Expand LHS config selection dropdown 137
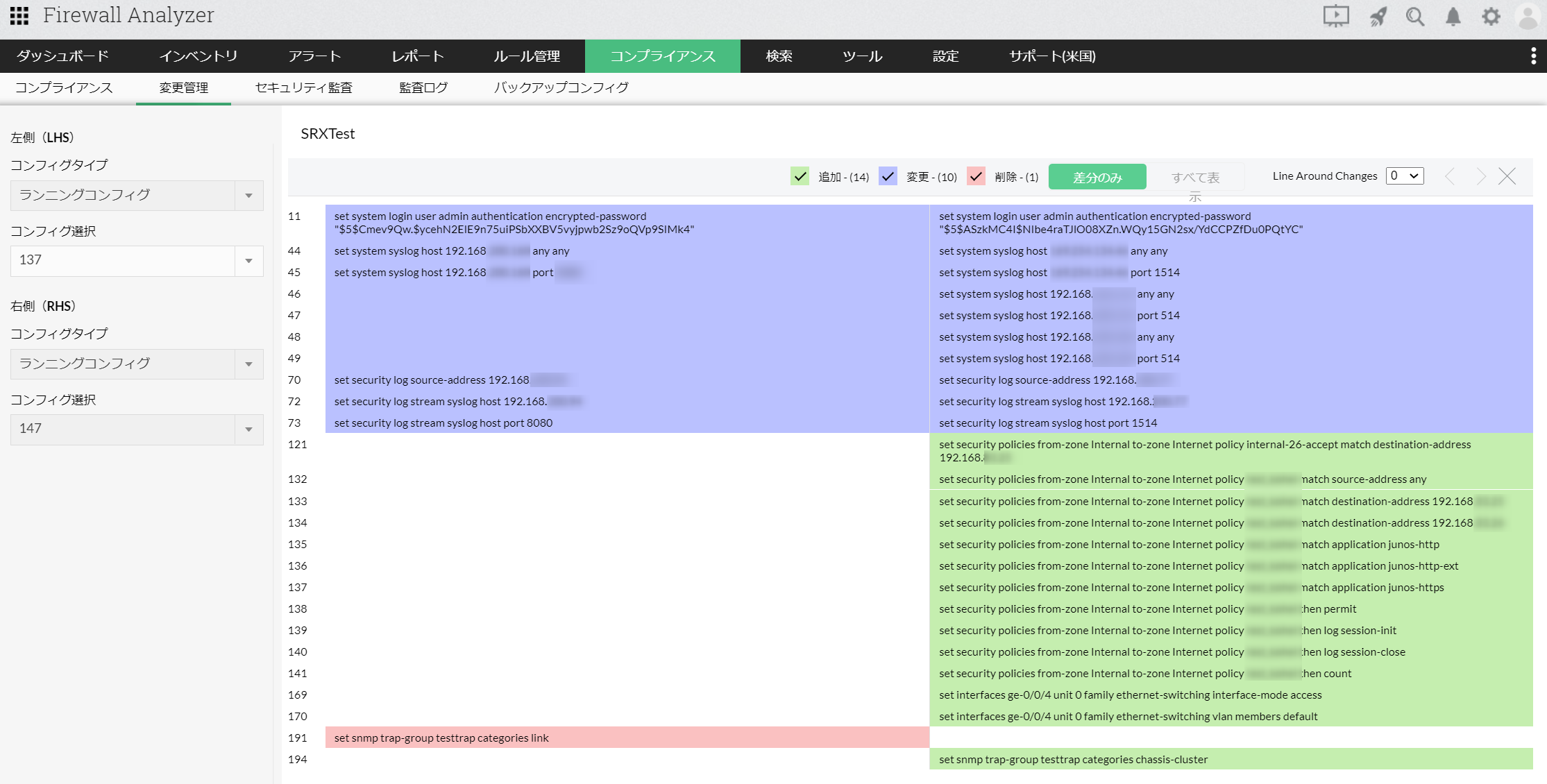1547x784 pixels. [x=248, y=261]
